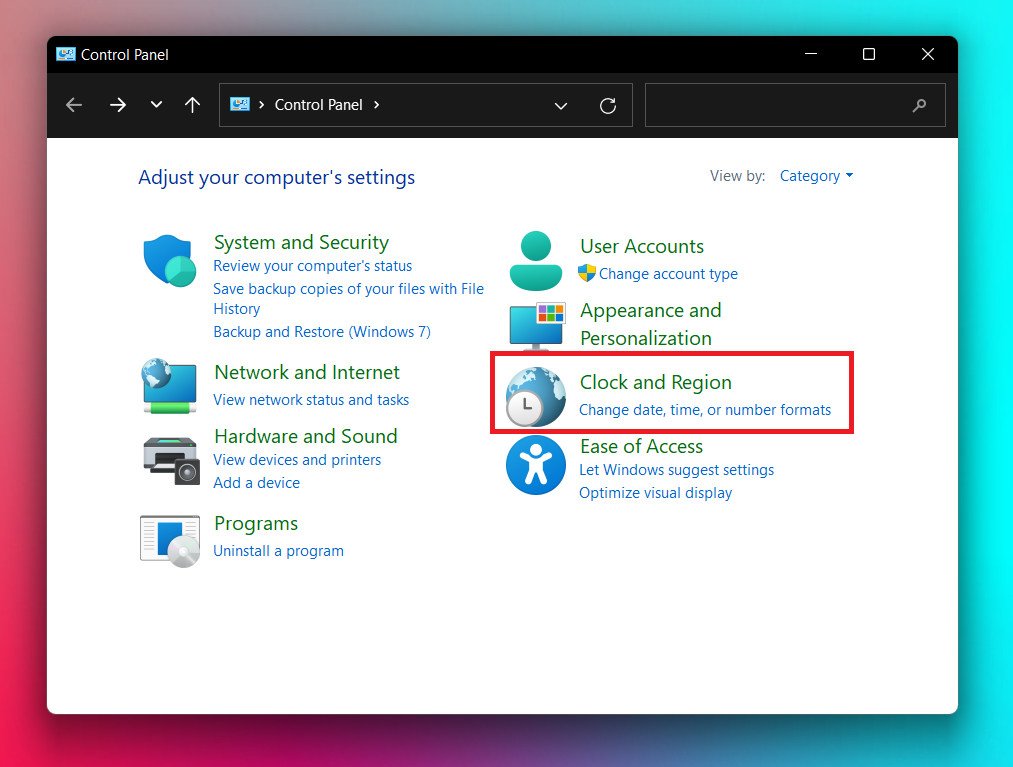This screenshot has height=767, width=1013.
Task: Click Change date, time, or number formats
Action: tap(705, 410)
